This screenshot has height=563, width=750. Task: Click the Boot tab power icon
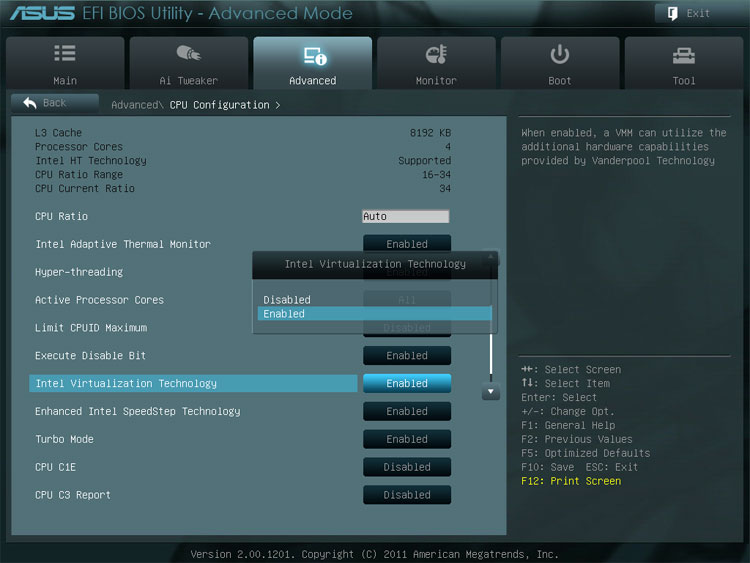559,54
